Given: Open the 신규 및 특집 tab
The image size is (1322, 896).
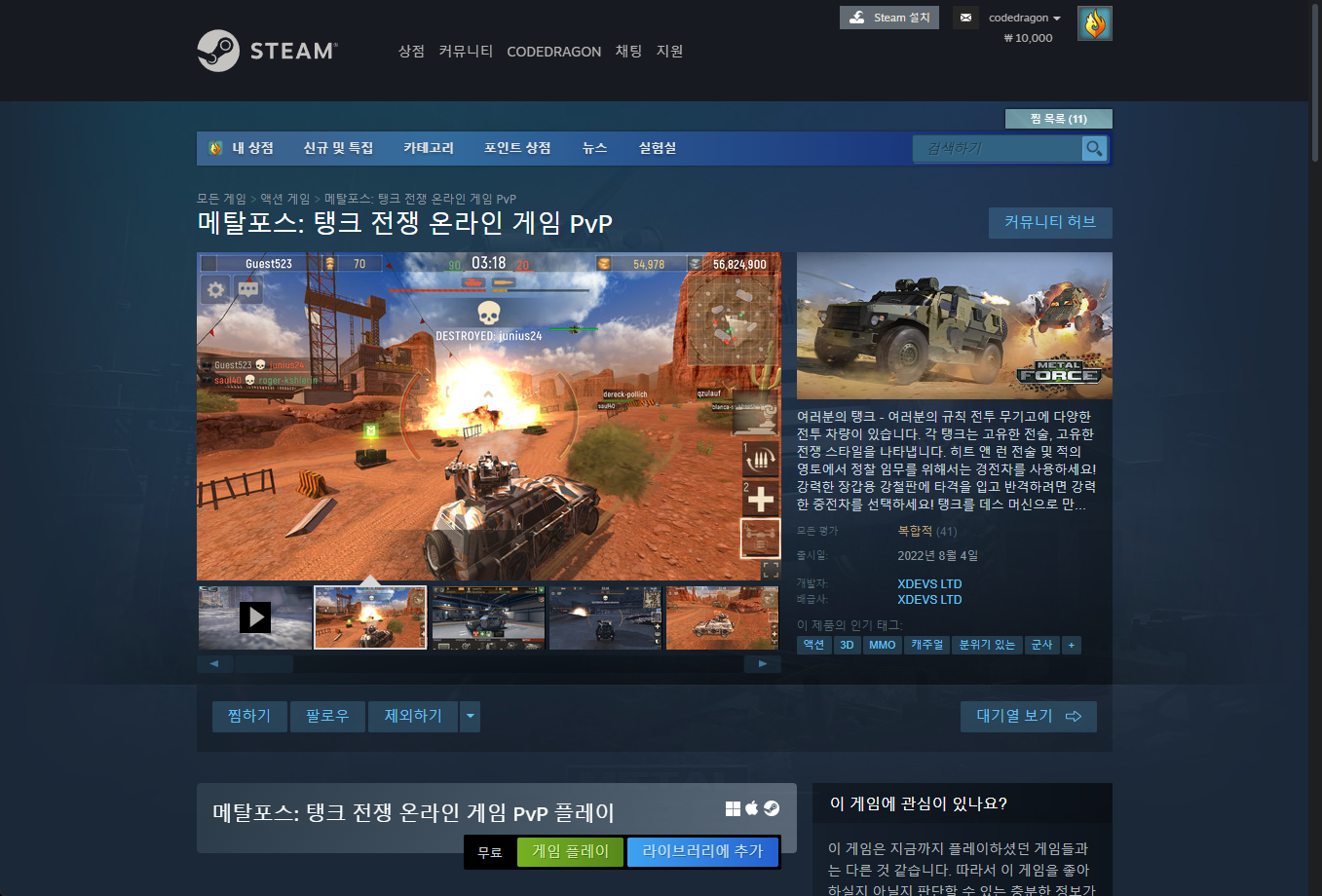Looking at the screenshot, I should [x=338, y=148].
